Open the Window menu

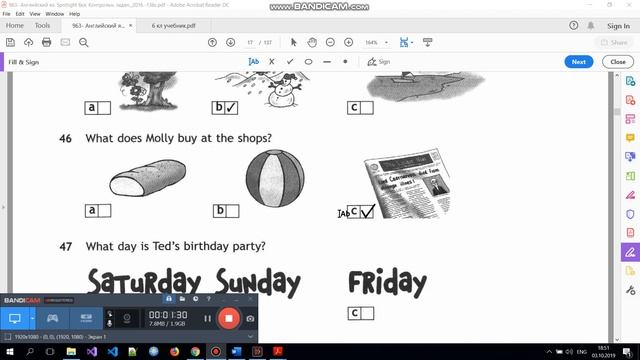[55, 14]
